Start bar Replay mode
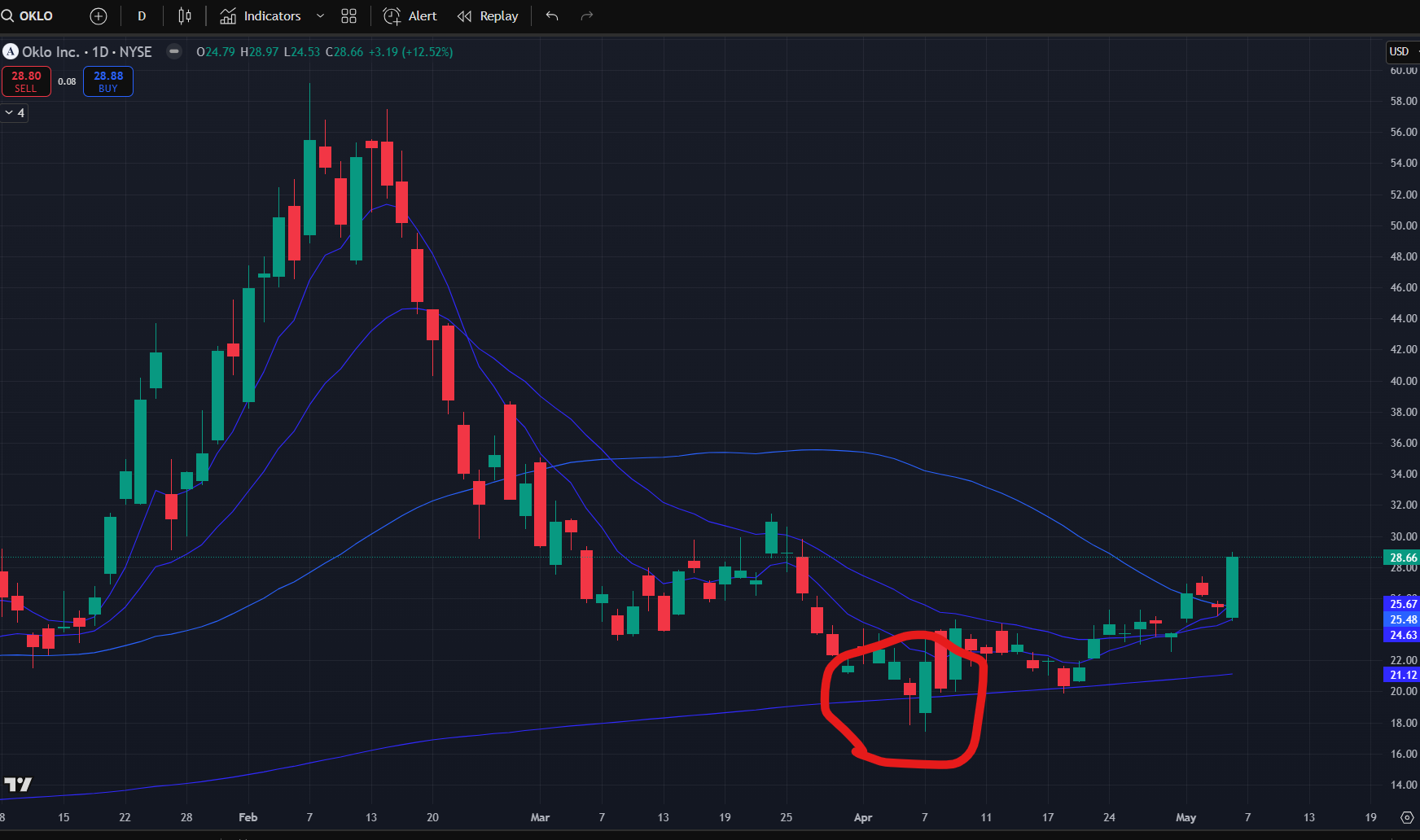 coord(487,15)
